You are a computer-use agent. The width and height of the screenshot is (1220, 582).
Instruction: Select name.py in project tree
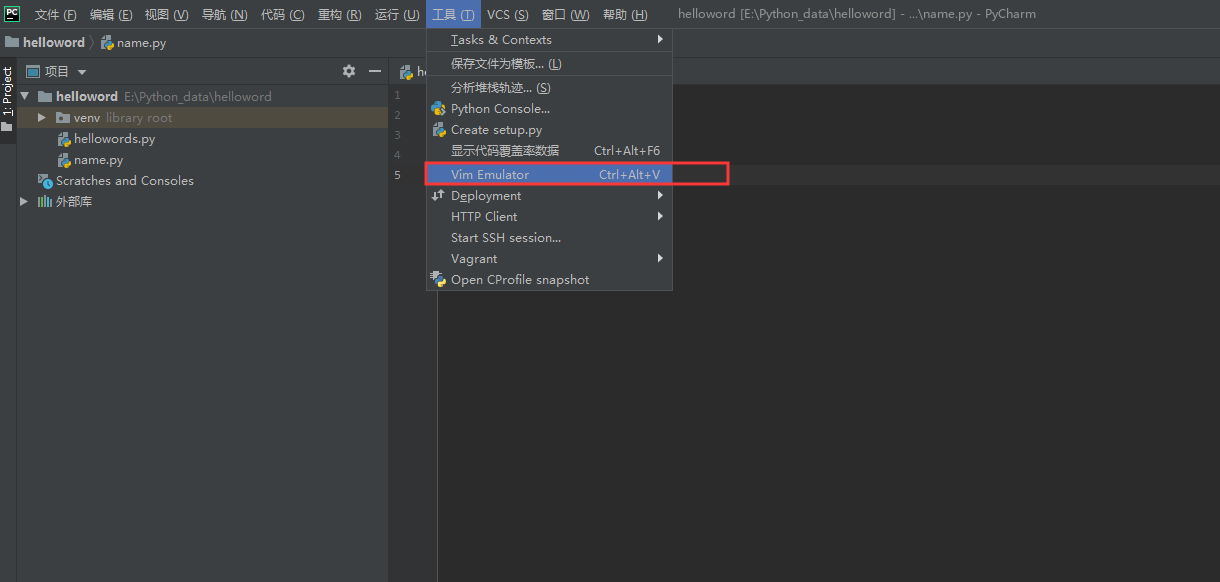pyautogui.click(x=98, y=160)
